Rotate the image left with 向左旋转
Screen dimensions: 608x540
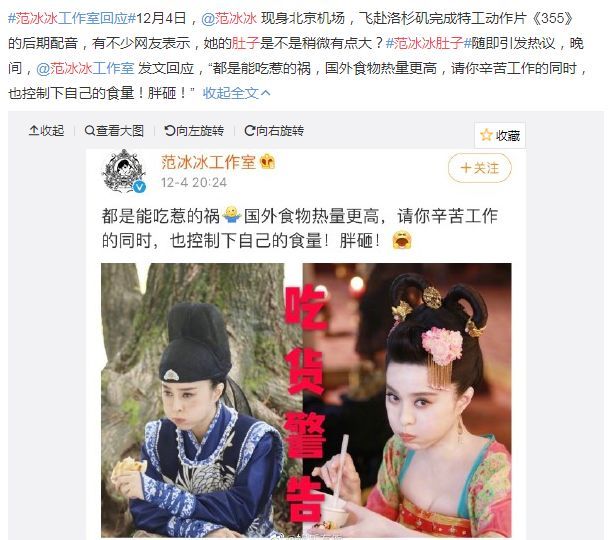tap(194, 131)
